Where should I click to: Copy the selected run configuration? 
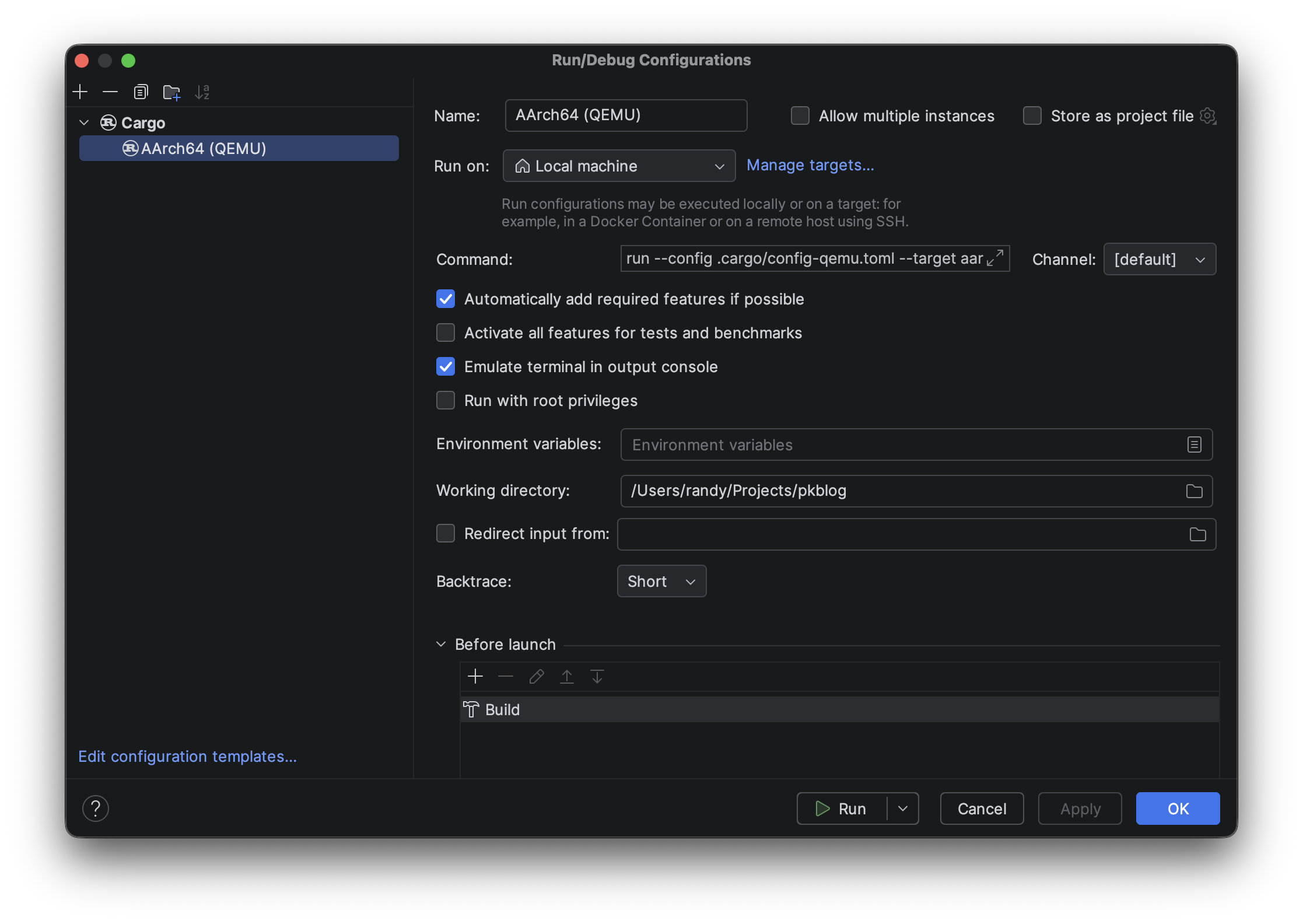point(140,92)
